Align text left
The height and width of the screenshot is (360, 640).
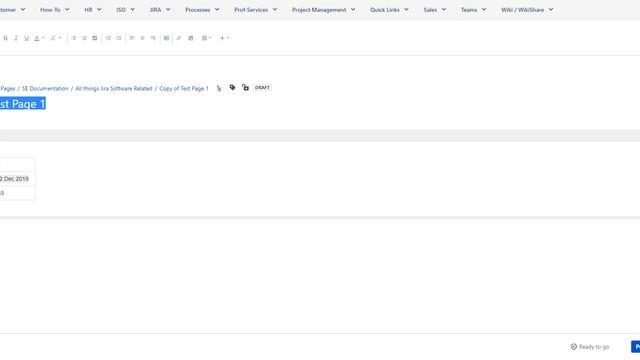132,38
